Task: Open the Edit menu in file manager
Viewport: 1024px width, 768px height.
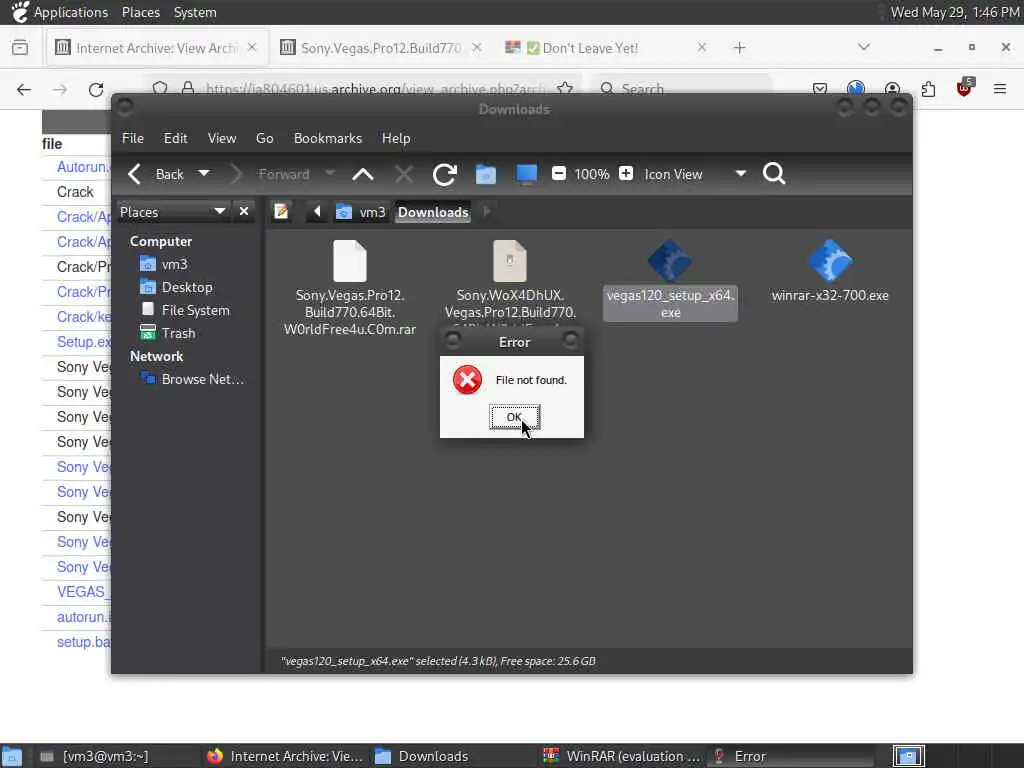Action: click(175, 138)
